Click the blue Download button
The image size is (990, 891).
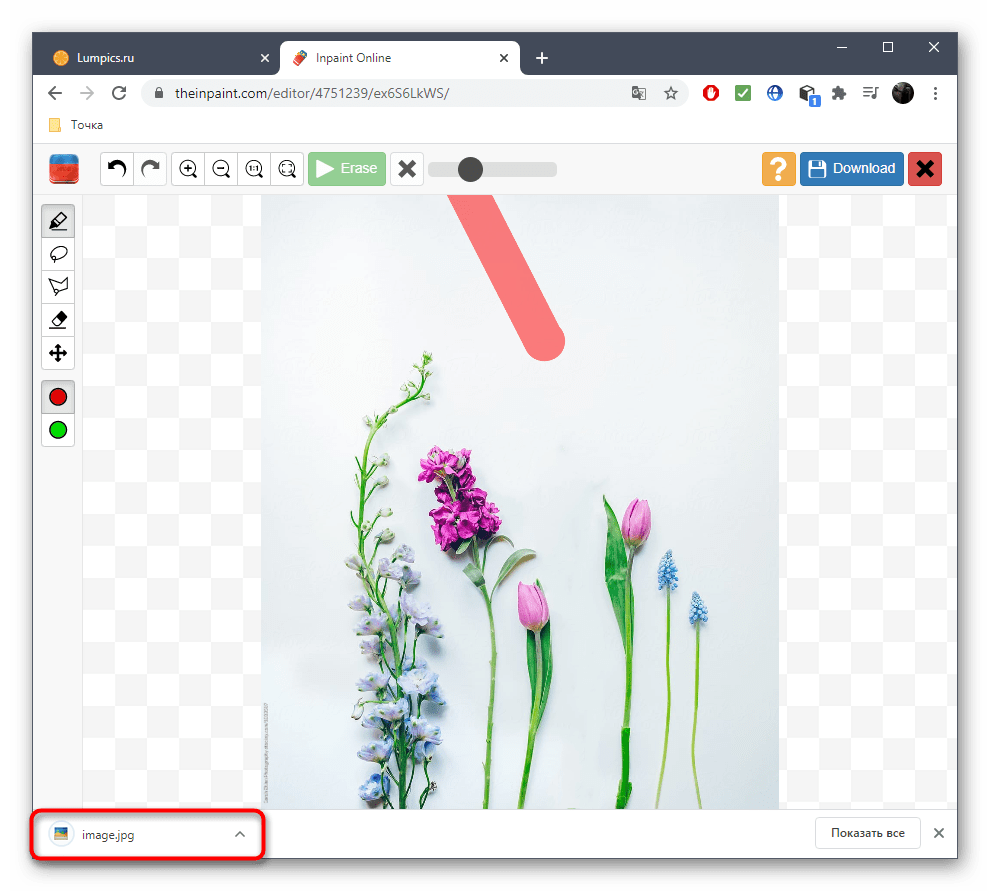point(852,169)
